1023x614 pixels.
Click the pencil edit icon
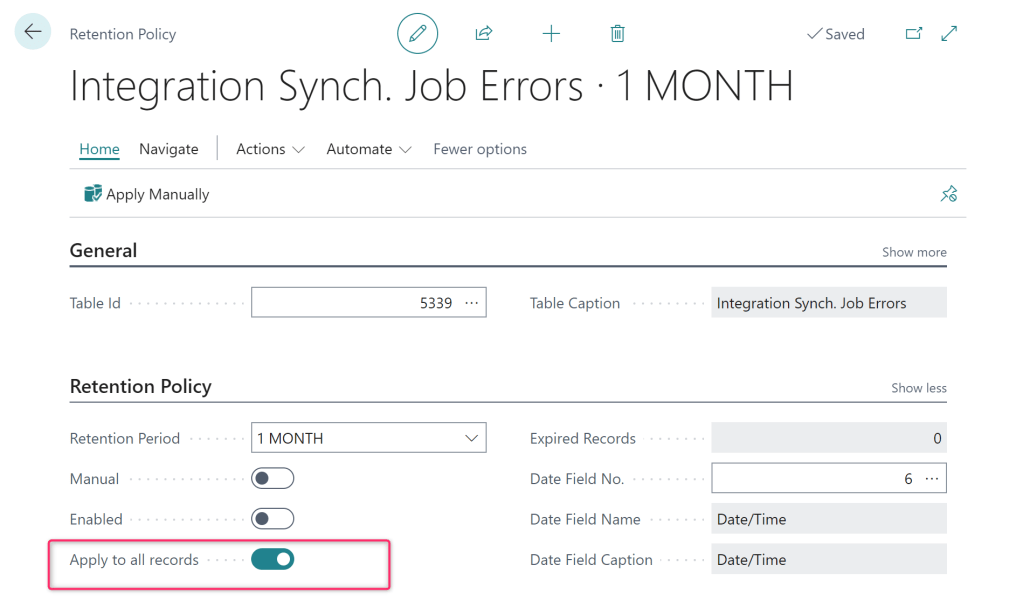point(418,34)
